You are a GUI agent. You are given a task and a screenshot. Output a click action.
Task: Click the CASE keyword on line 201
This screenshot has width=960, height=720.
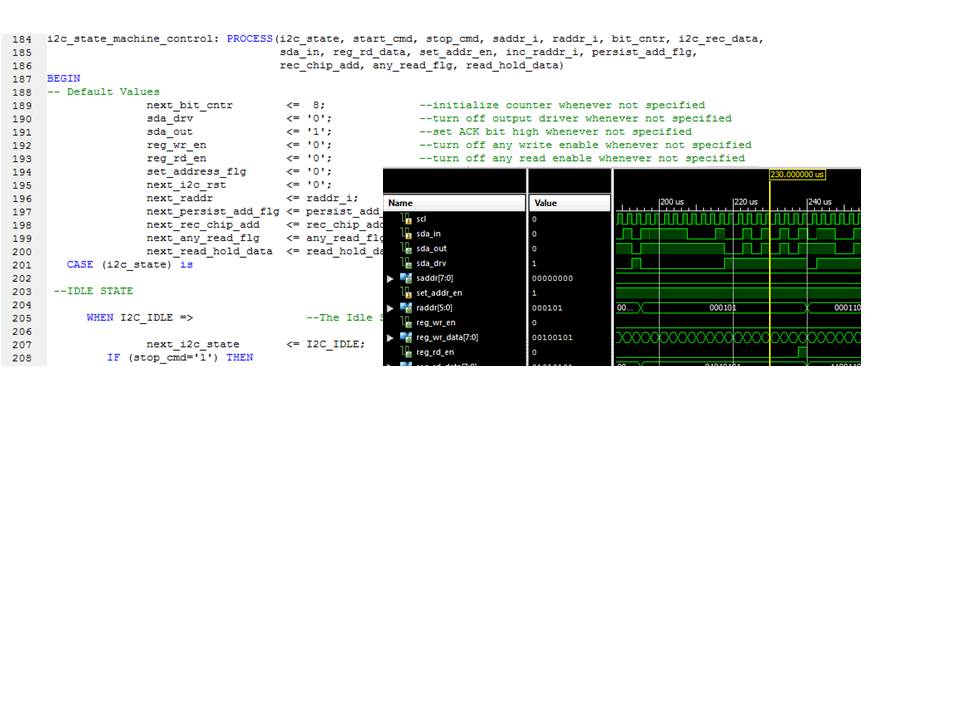click(x=80, y=264)
